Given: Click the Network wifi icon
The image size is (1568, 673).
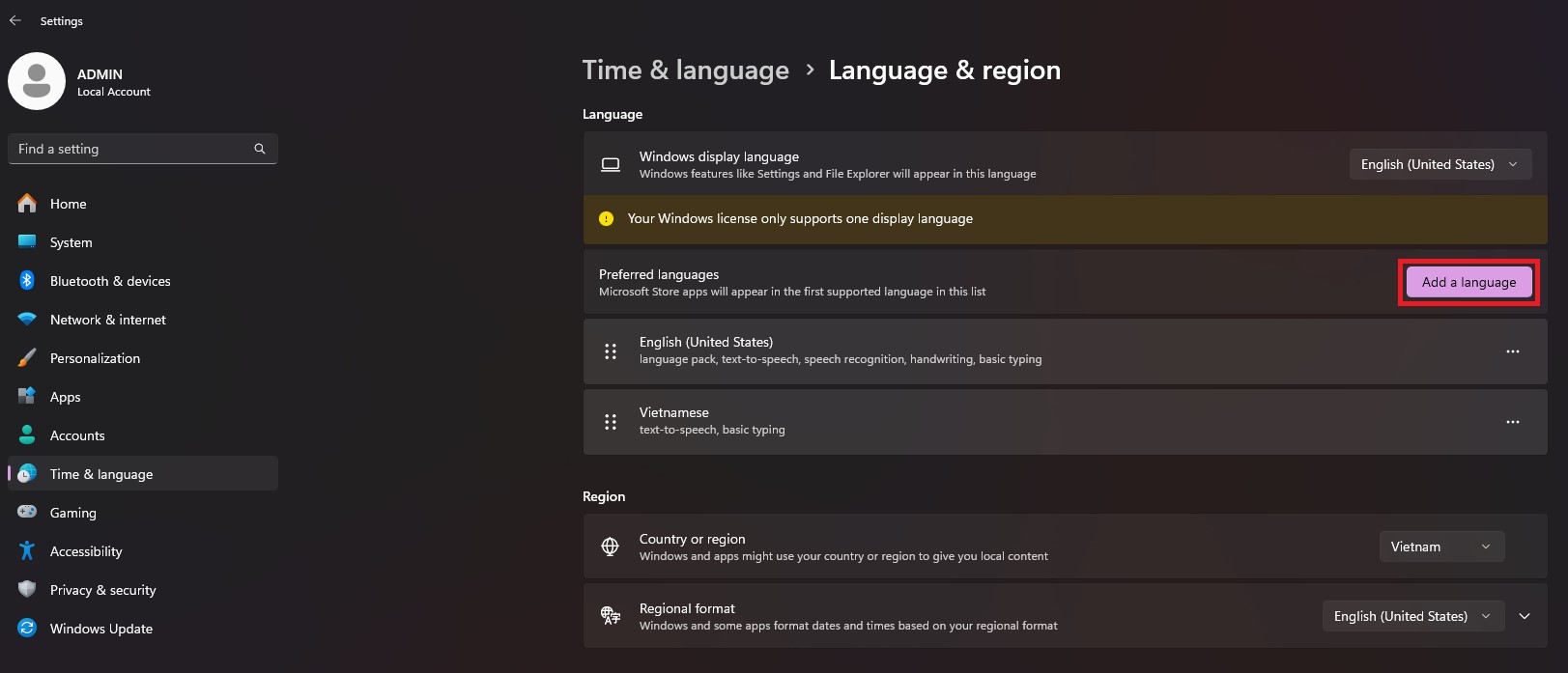Looking at the screenshot, I should click(27, 320).
